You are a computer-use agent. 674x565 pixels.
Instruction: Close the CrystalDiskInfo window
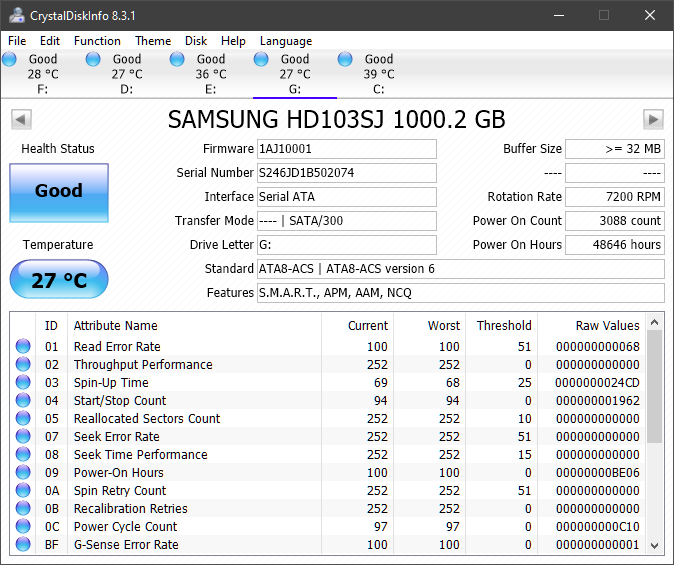click(x=650, y=15)
